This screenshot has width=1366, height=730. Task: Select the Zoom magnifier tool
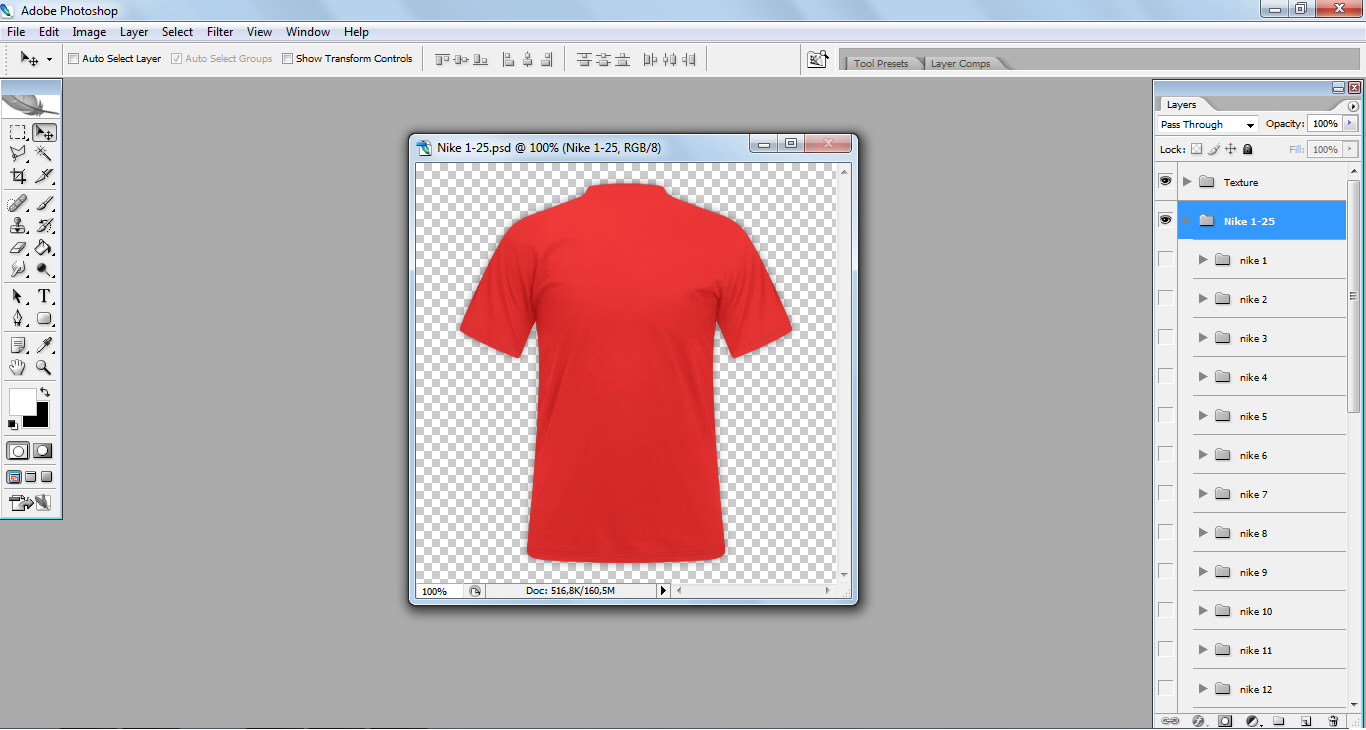coord(44,367)
